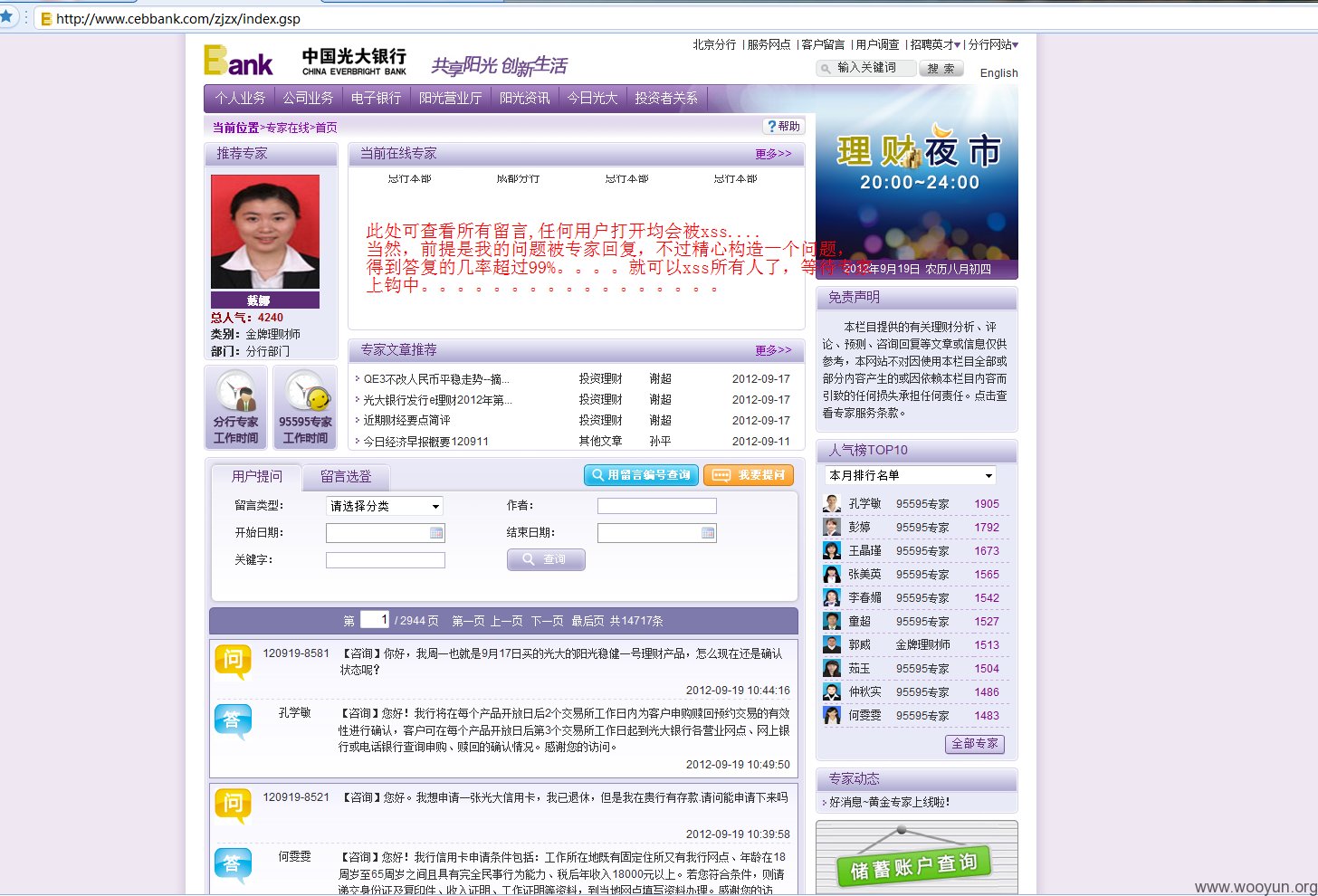Click the blue answer icon beside 何雯雯
Image resolution: width=1318 pixels, height=896 pixels.
coord(233,865)
